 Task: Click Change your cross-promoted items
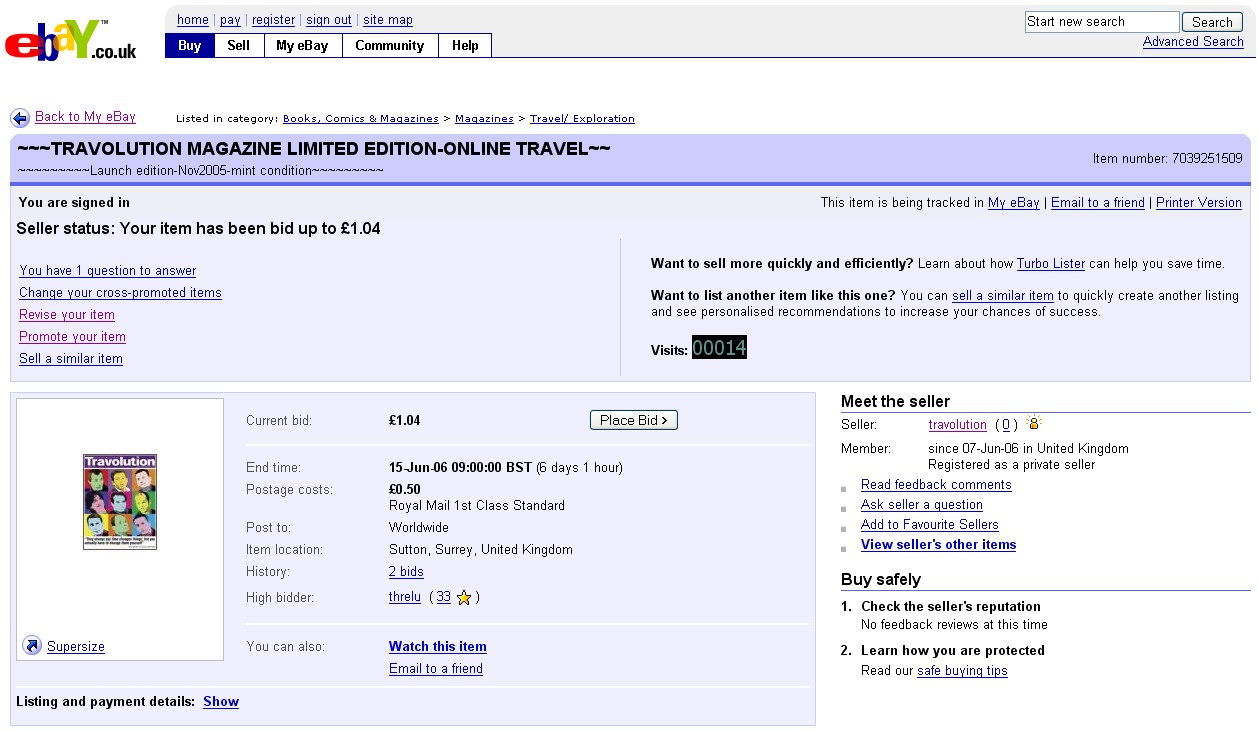[120, 293]
